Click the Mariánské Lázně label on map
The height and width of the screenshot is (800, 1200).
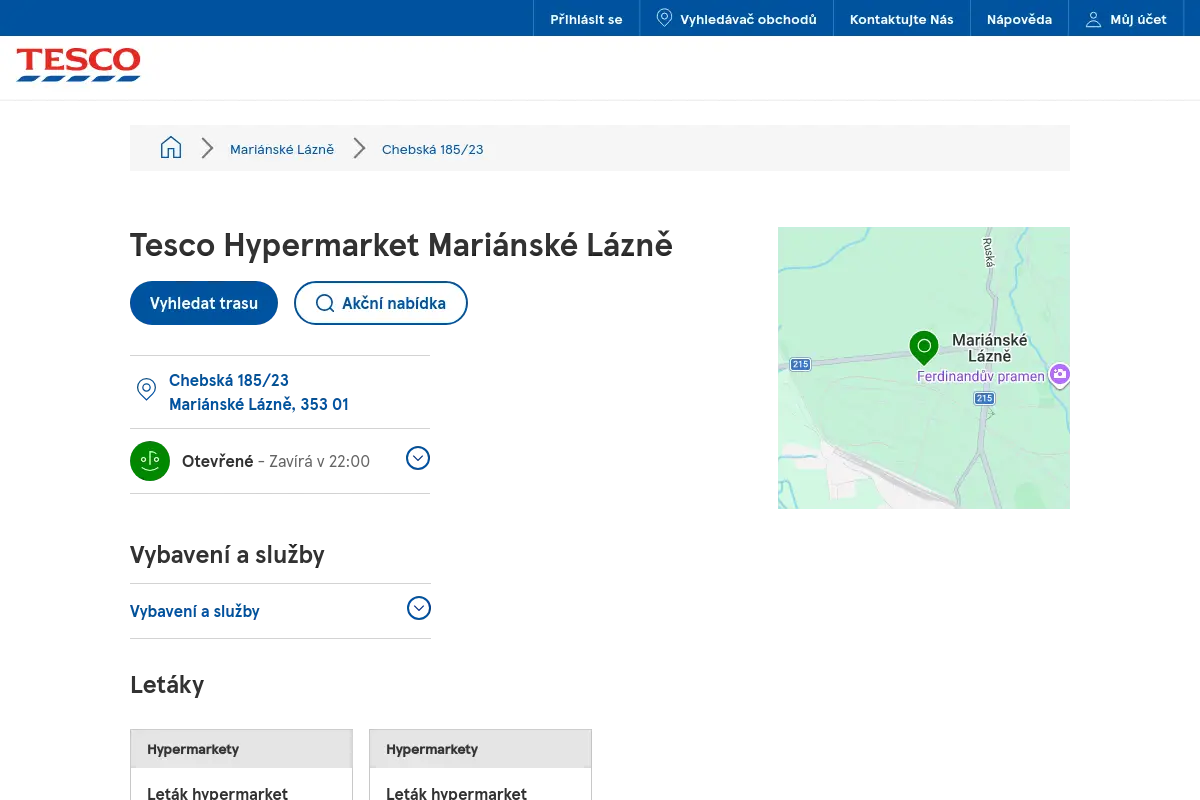(990, 348)
